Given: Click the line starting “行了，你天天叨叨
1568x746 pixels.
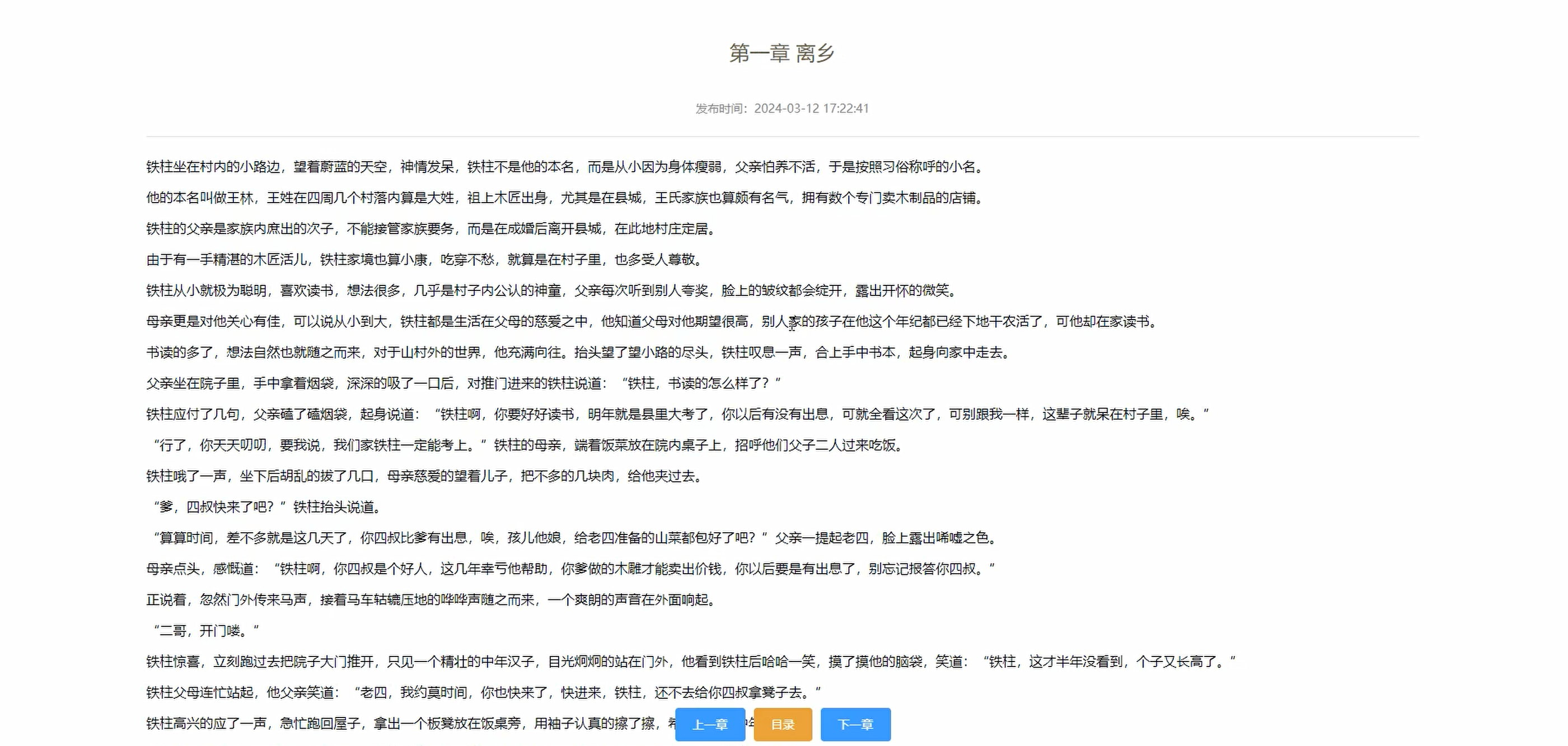Looking at the screenshot, I should [x=528, y=445].
